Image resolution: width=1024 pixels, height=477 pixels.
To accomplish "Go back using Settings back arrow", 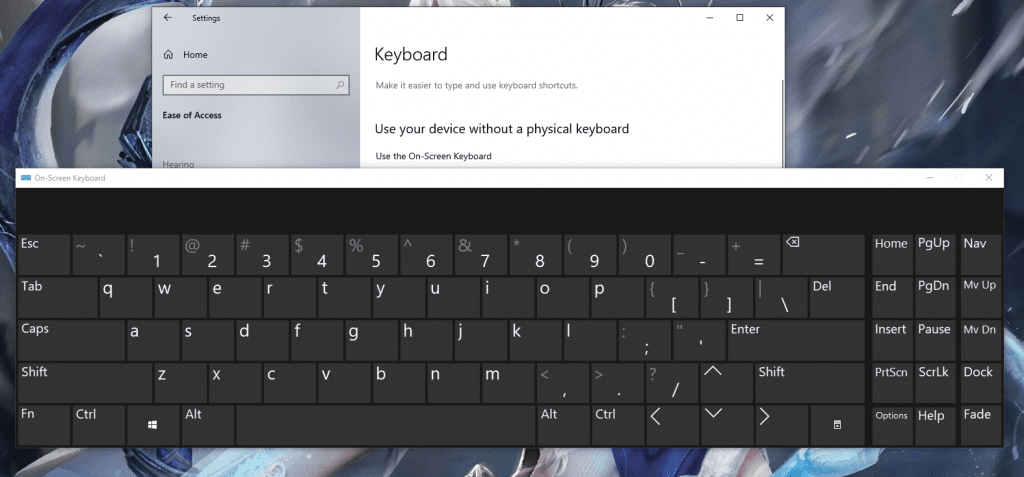I will (167, 18).
